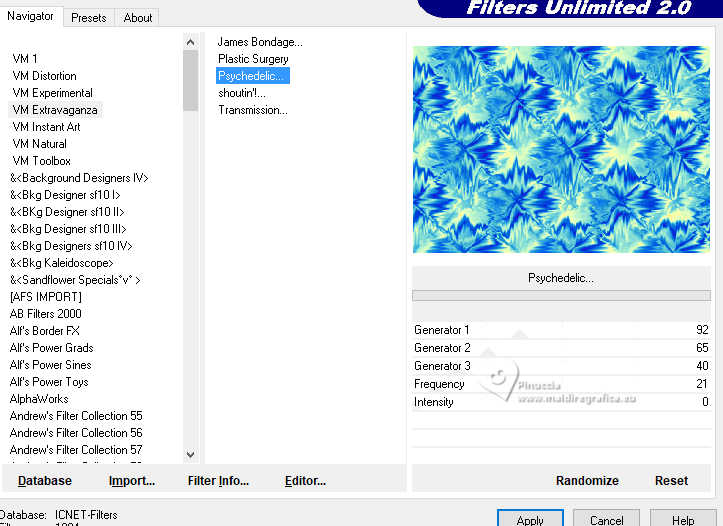The height and width of the screenshot is (526, 723).
Task: Select Andrew's Filter Collection 57
Action: pos(76,450)
